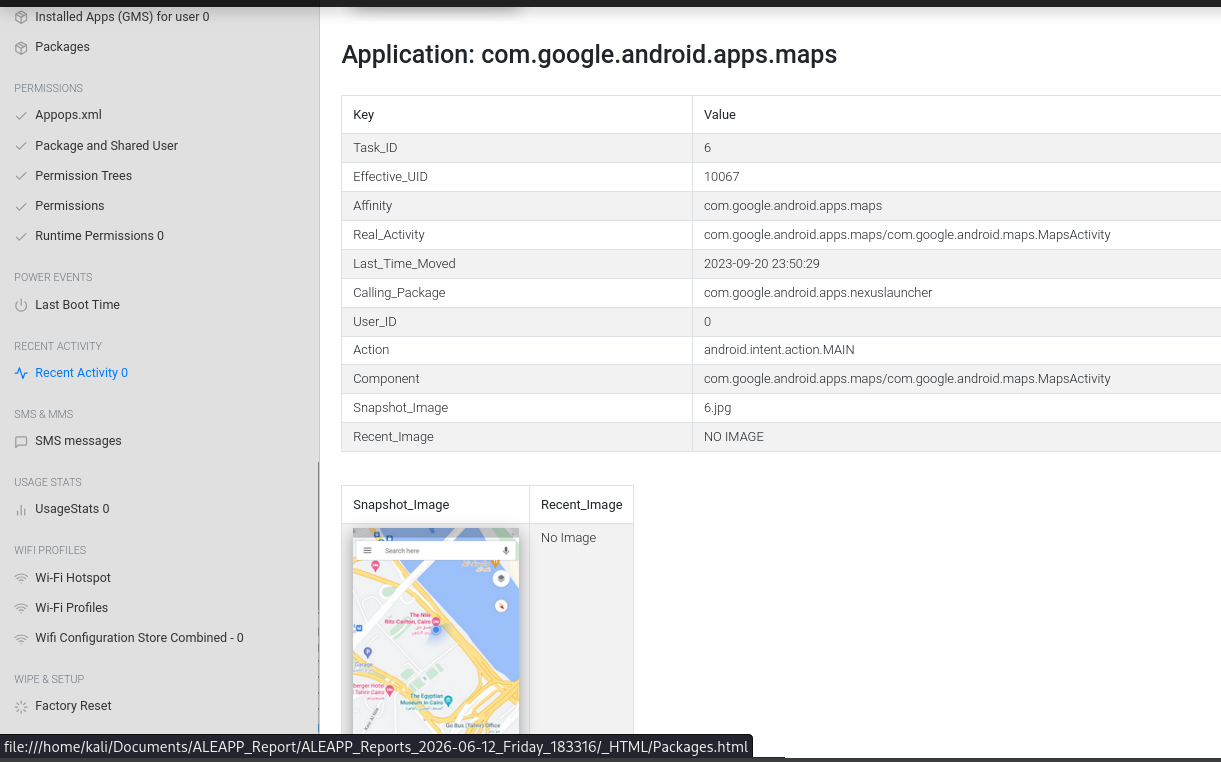Screen dimensions: 1221x762
Task: Click the checkmark icon beside Package and Shared User
Action: click(21, 146)
